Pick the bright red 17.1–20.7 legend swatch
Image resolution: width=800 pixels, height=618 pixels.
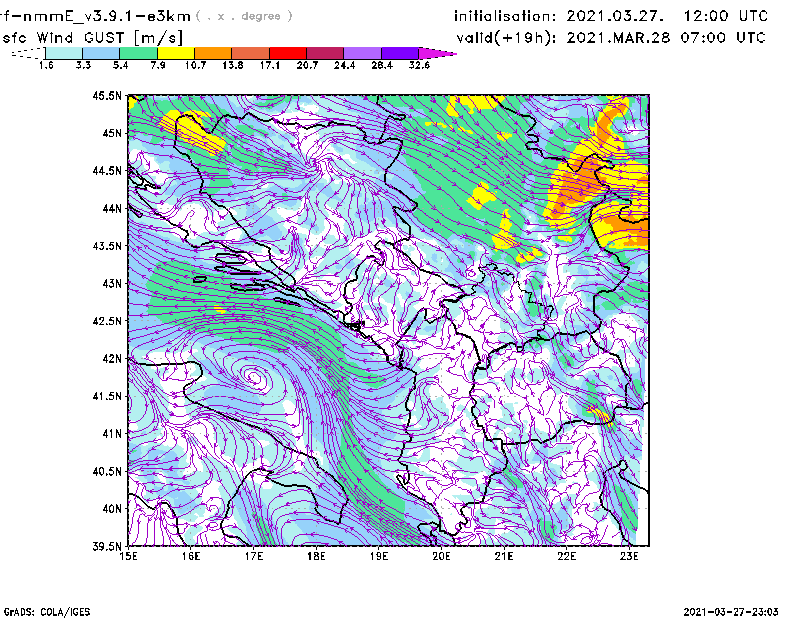point(288,53)
